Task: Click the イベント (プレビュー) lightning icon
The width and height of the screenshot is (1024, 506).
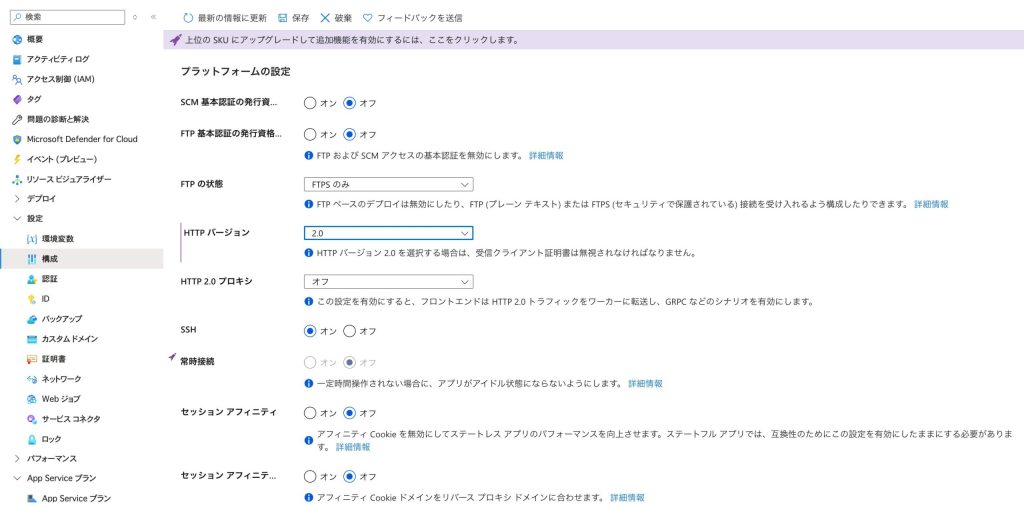Action: 17,159
